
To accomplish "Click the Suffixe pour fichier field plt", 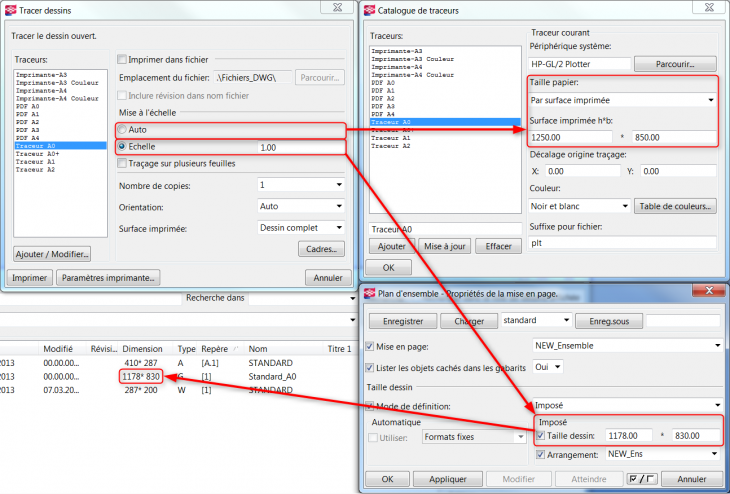I will [622, 243].
